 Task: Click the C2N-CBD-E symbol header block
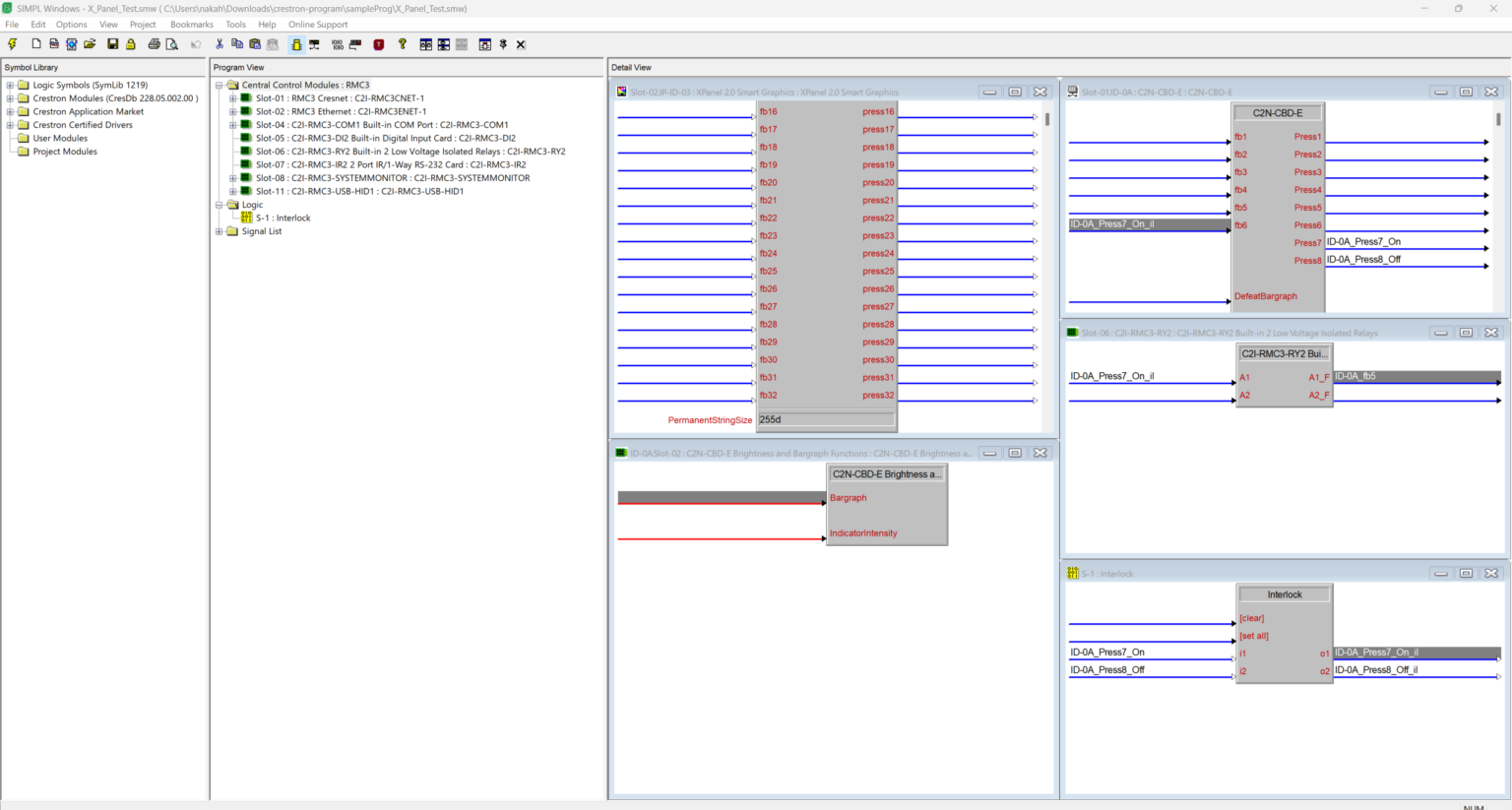coord(1278,113)
